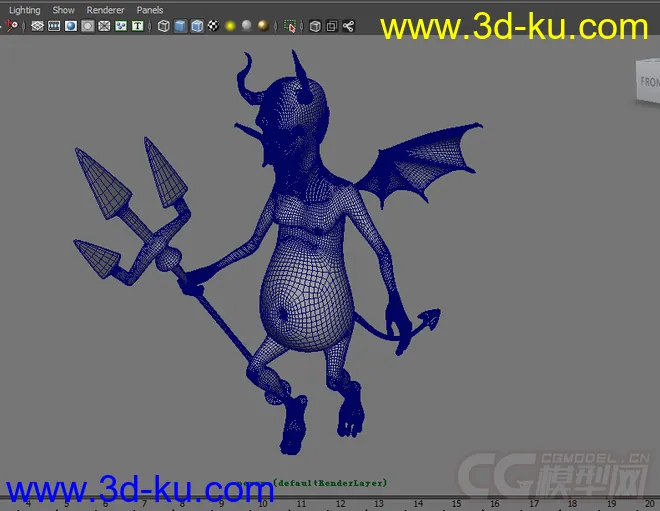Jump to frame 12 on timeline
The image size is (660, 511).
(x=340, y=503)
